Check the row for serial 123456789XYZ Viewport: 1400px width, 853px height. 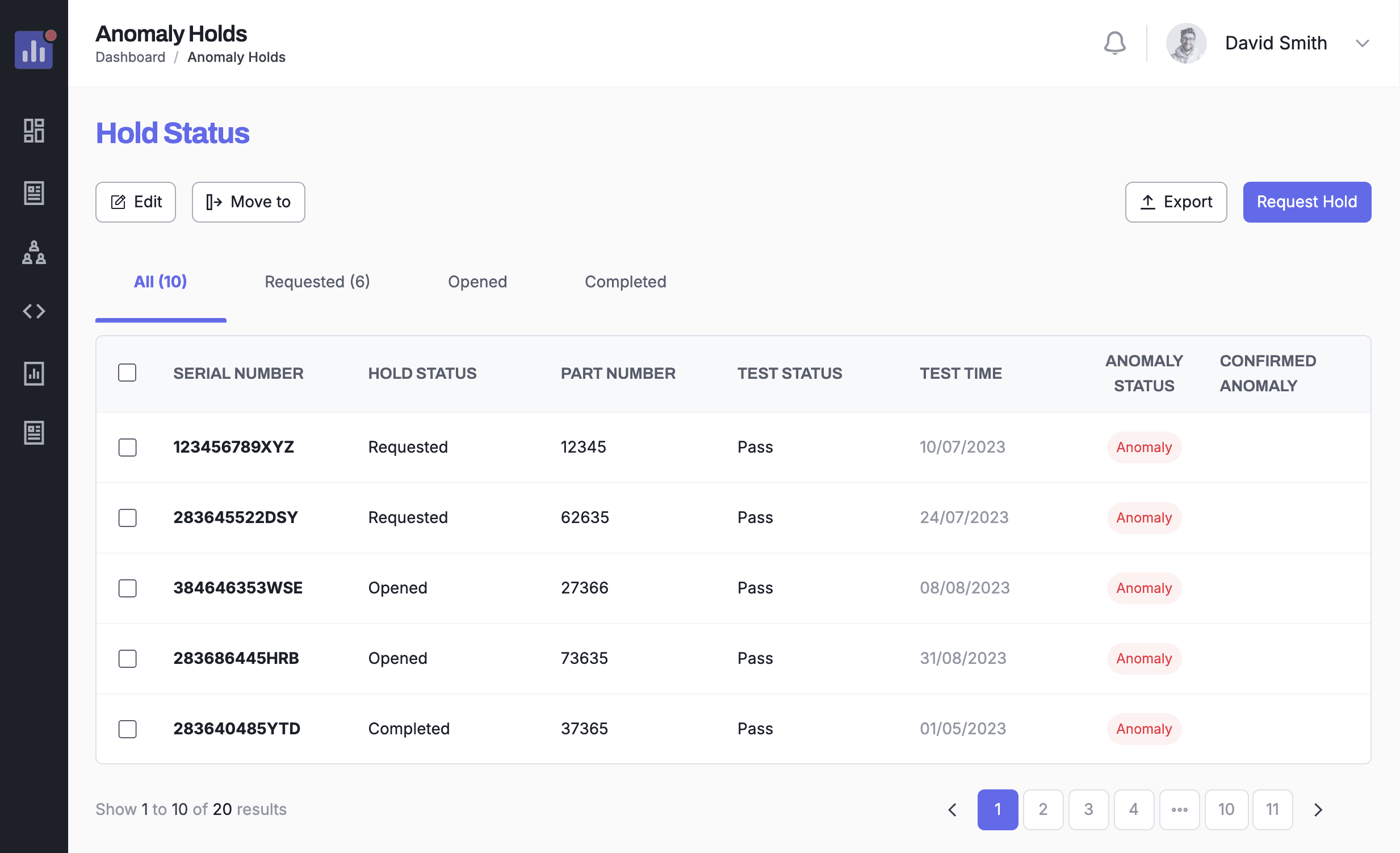[x=127, y=447]
